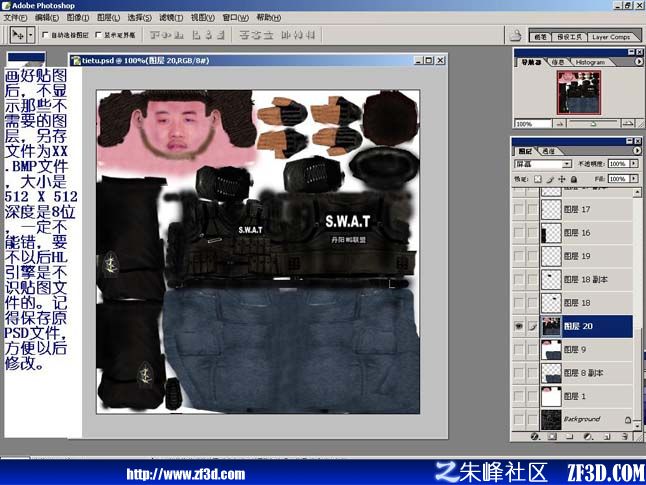Image resolution: width=646 pixels, height=485 pixels.
Task: Click the delete layer trash icon
Action: pyautogui.click(x=625, y=436)
